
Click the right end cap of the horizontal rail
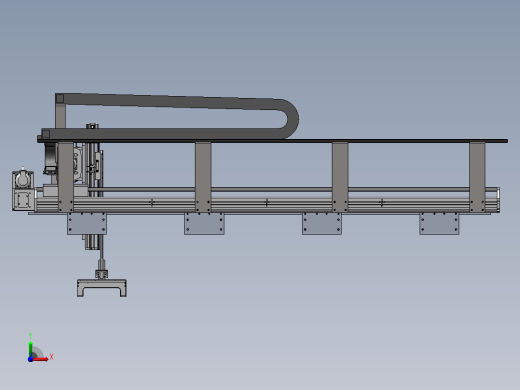(x=498, y=199)
